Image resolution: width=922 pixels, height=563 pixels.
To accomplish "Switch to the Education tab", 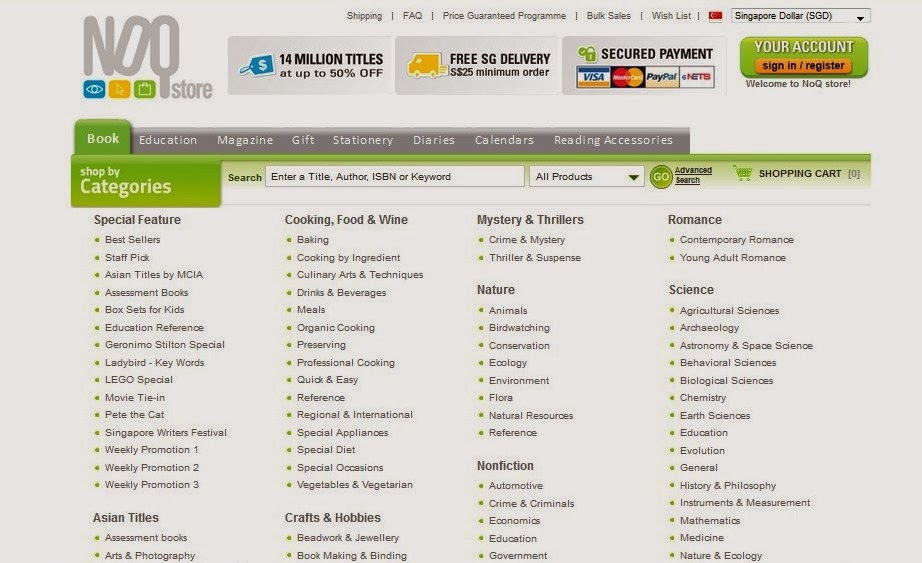I will pos(168,140).
